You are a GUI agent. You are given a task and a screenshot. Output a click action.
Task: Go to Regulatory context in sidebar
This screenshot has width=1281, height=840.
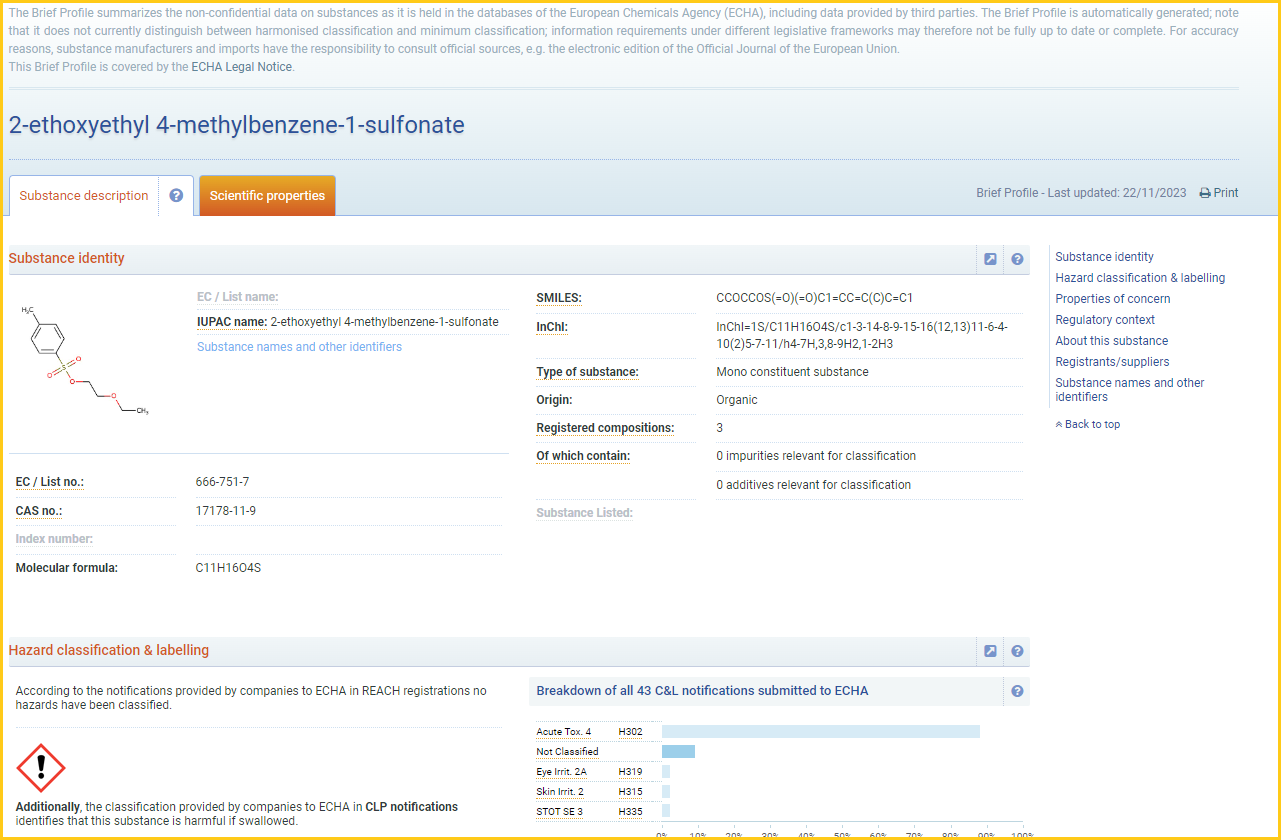(1104, 320)
